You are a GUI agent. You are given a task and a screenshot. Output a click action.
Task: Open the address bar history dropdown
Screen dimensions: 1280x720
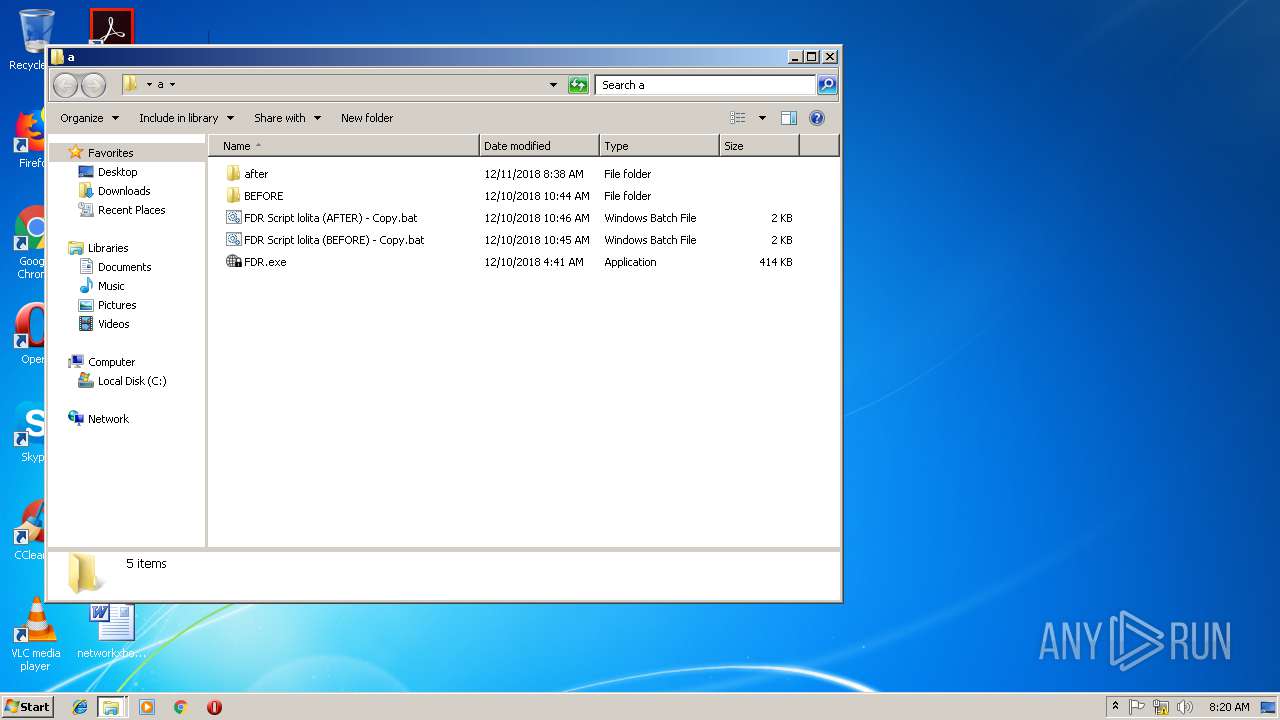coord(553,85)
